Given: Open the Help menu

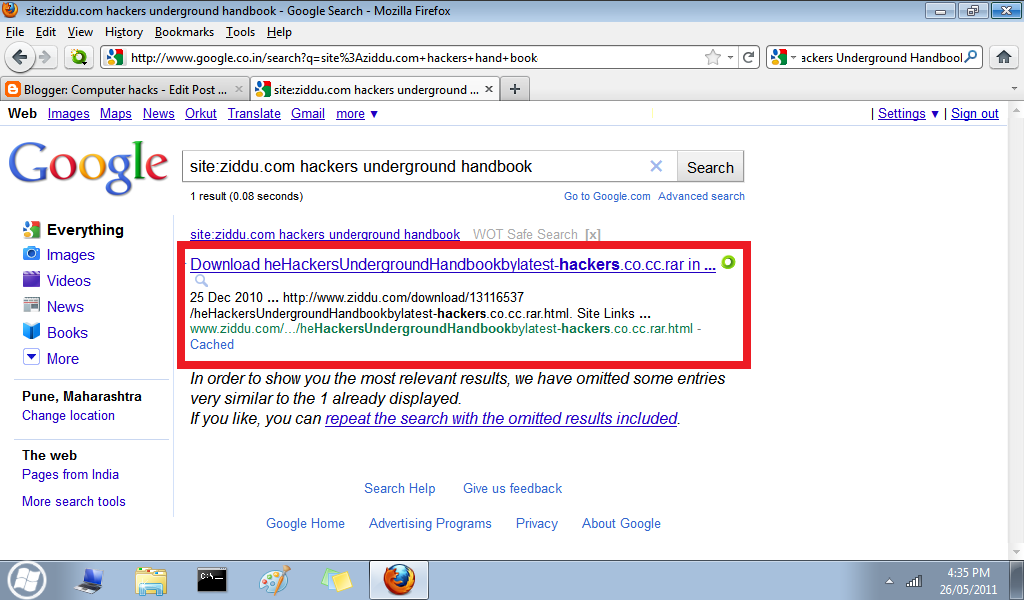Looking at the screenshot, I should coord(279,32).
